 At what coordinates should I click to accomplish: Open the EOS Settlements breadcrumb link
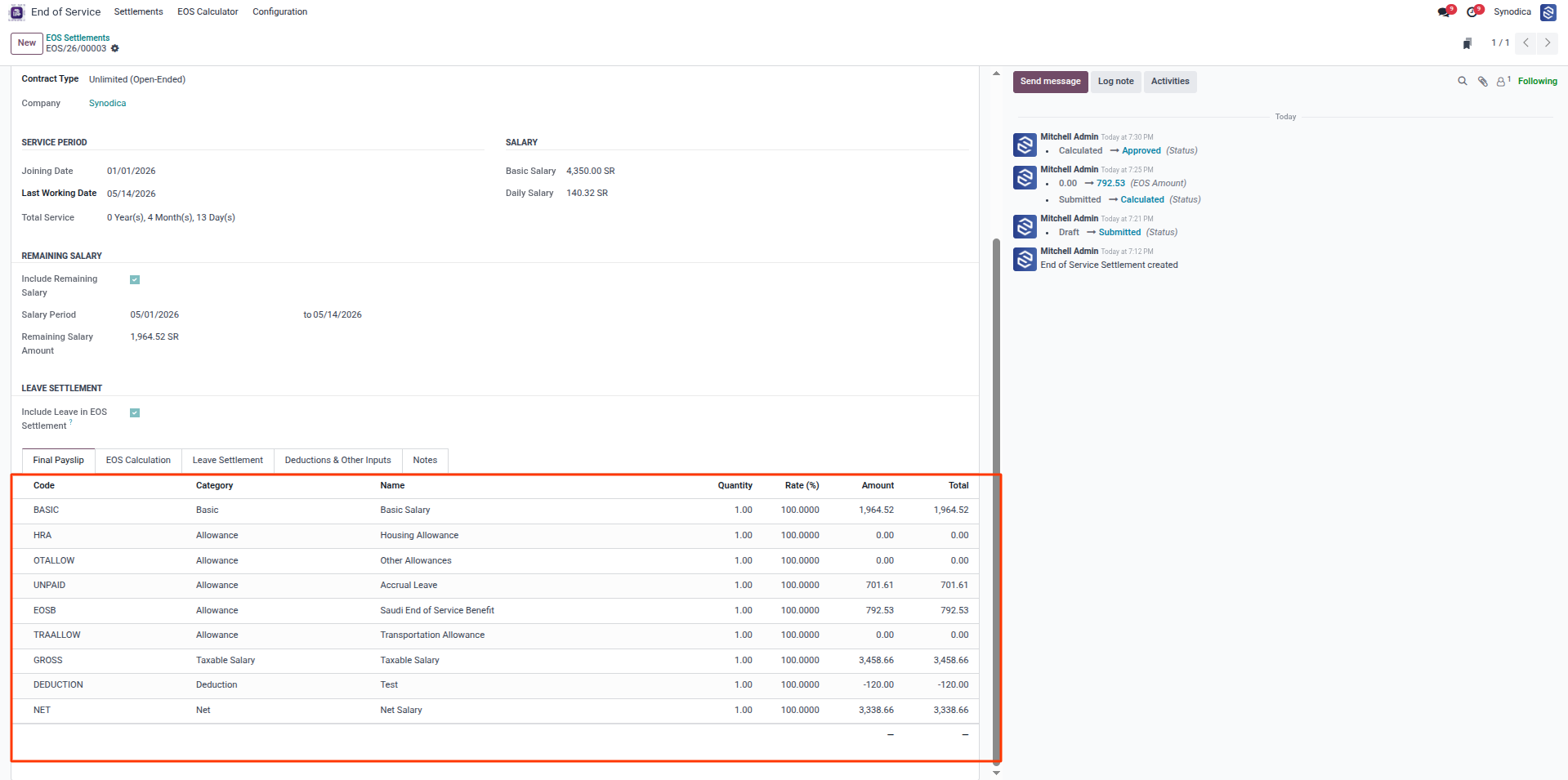click(78, 38)
